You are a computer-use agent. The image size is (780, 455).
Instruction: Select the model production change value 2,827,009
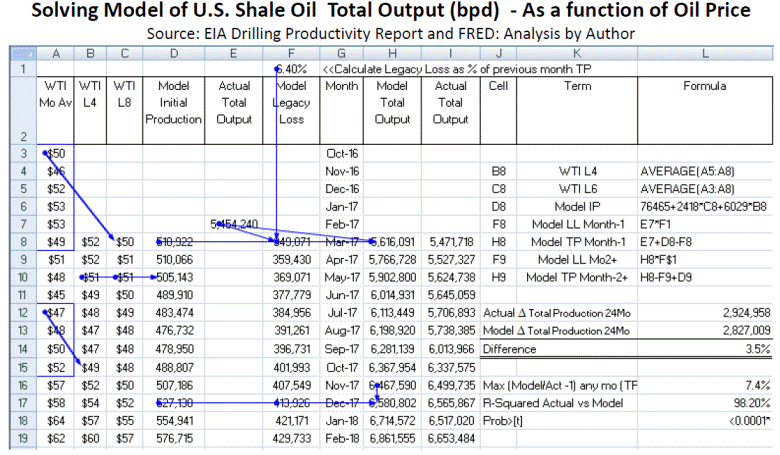click(738, 330)
